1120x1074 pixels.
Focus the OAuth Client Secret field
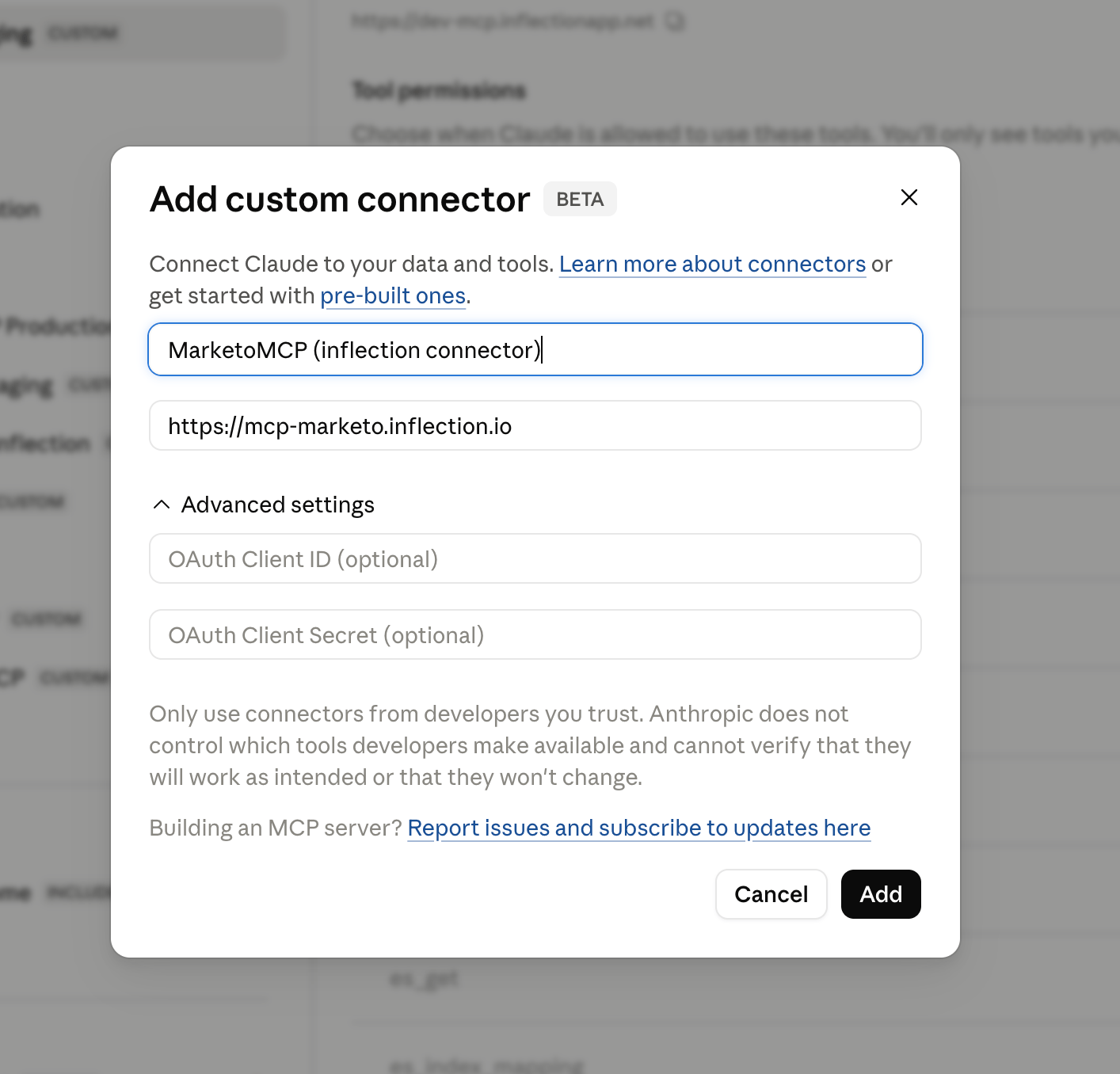[535, 634]
